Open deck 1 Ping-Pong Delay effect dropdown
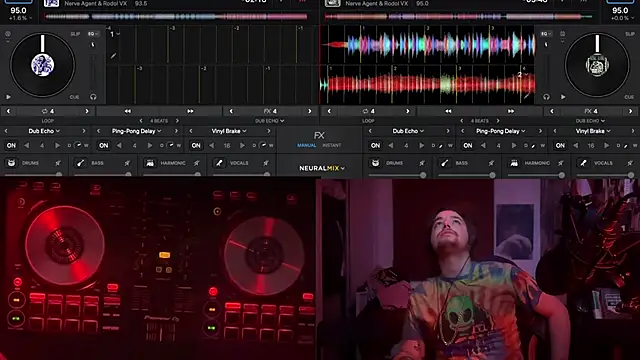 coord(136,131)
